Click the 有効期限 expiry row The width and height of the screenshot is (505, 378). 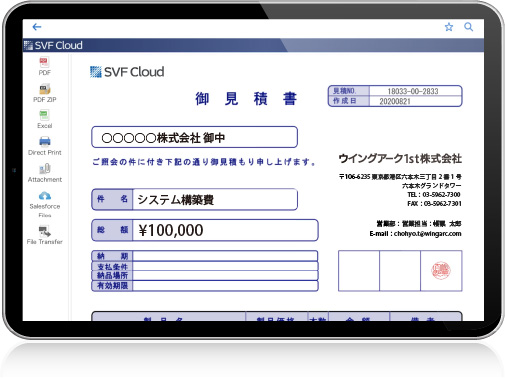[205, 286]
